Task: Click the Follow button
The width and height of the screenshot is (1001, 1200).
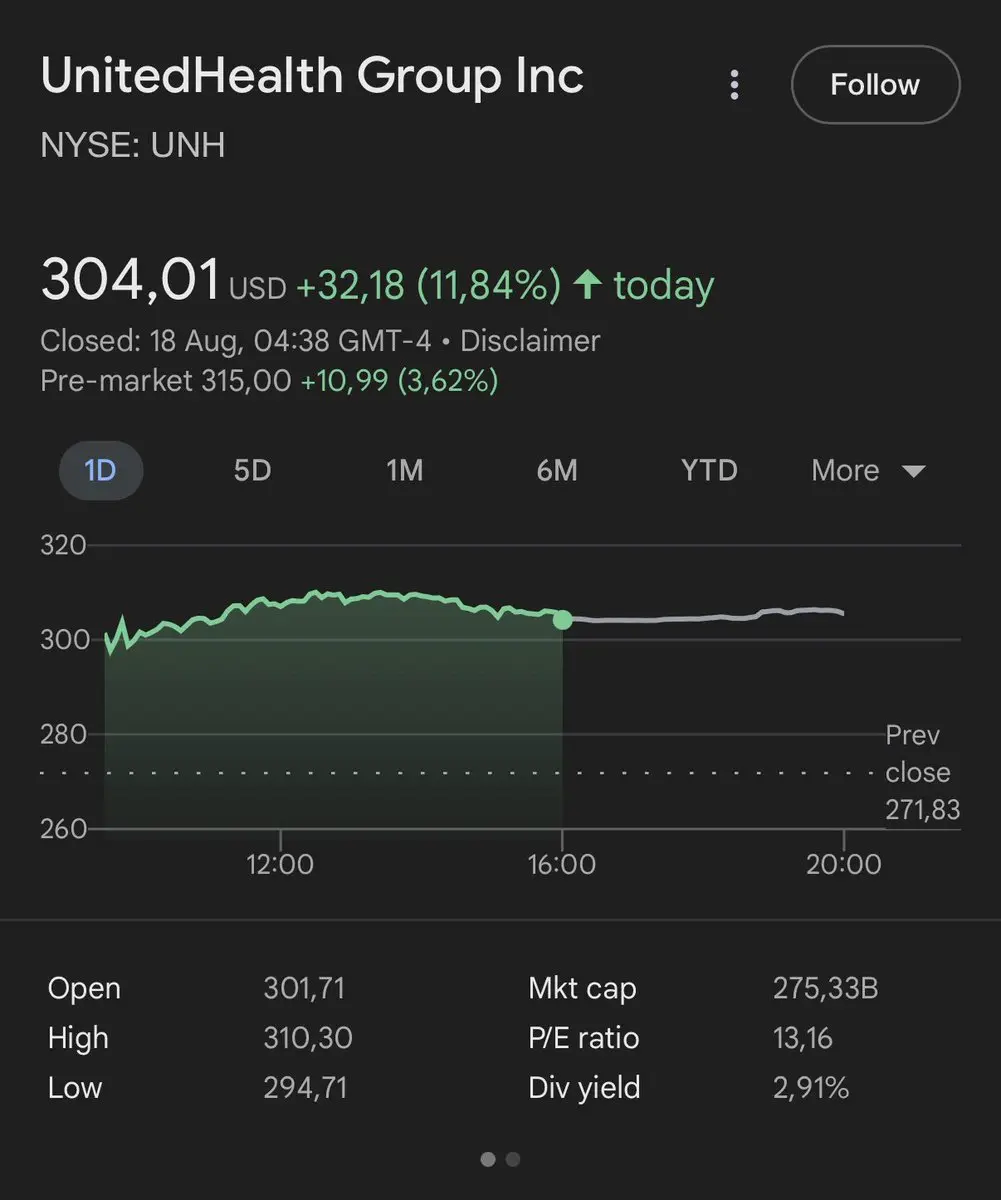Action: coord(875,85)
